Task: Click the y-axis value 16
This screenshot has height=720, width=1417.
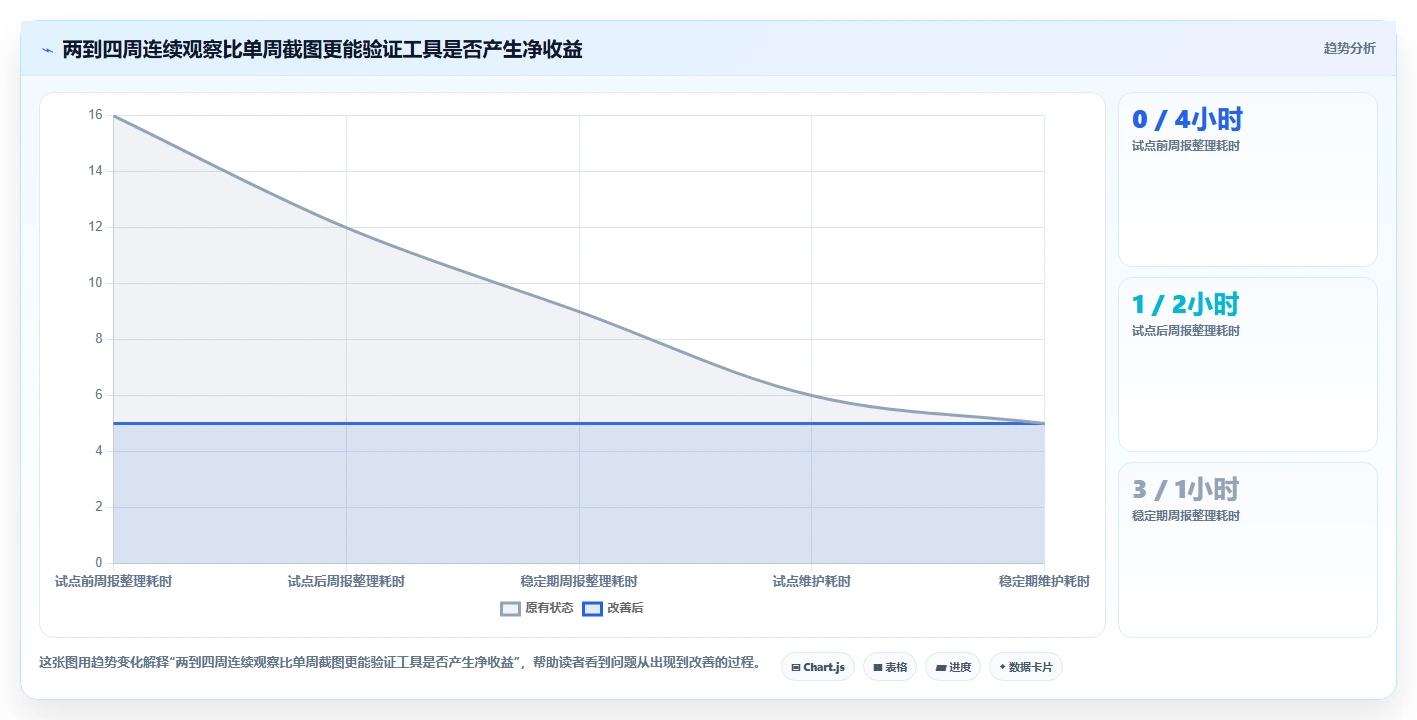Action: click(x=95, y=115)
